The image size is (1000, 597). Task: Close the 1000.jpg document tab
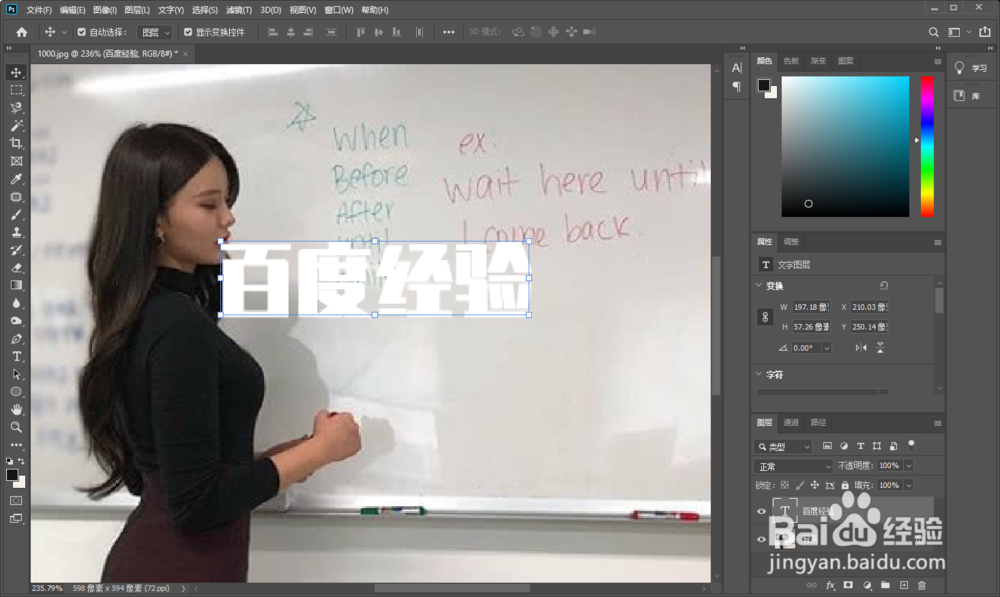186,54
